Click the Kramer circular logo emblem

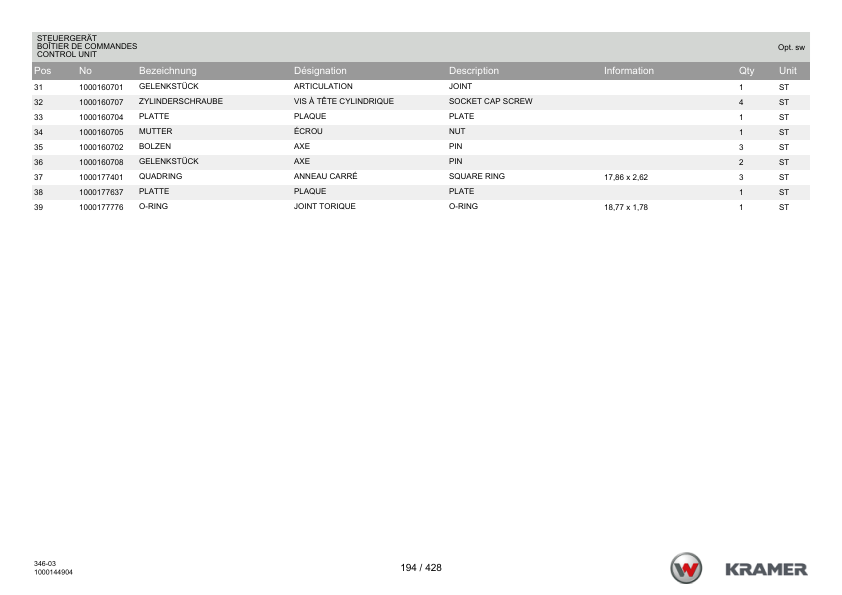(687, 569)
